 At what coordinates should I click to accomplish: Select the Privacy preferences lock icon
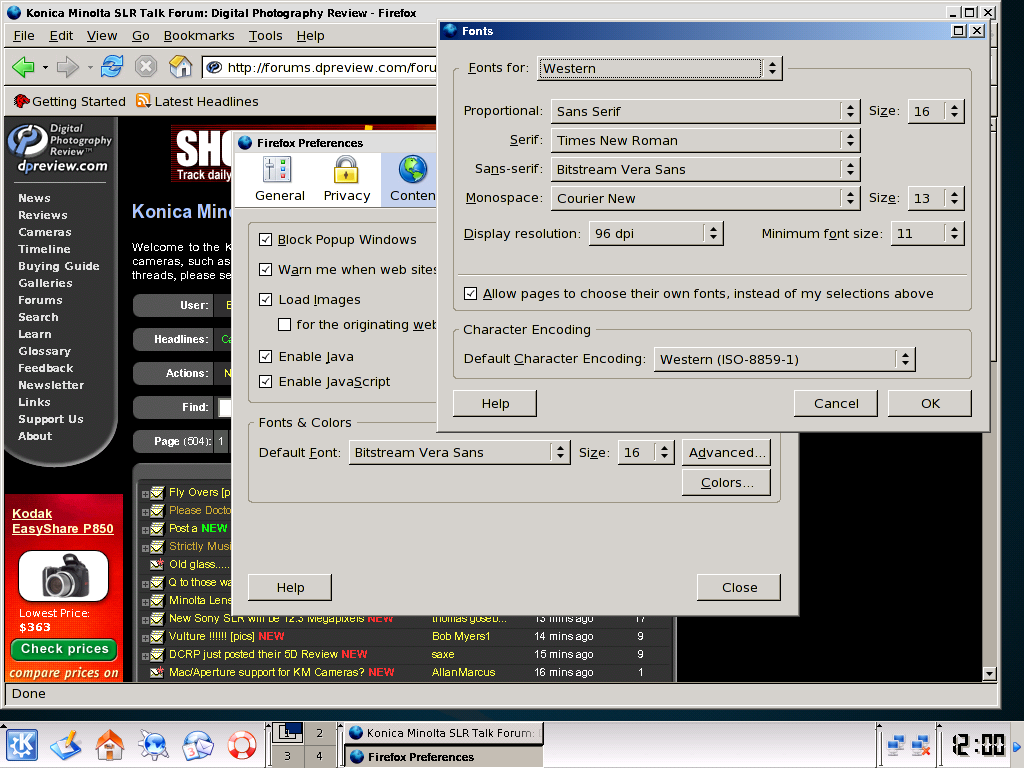(x=346, y=180)
